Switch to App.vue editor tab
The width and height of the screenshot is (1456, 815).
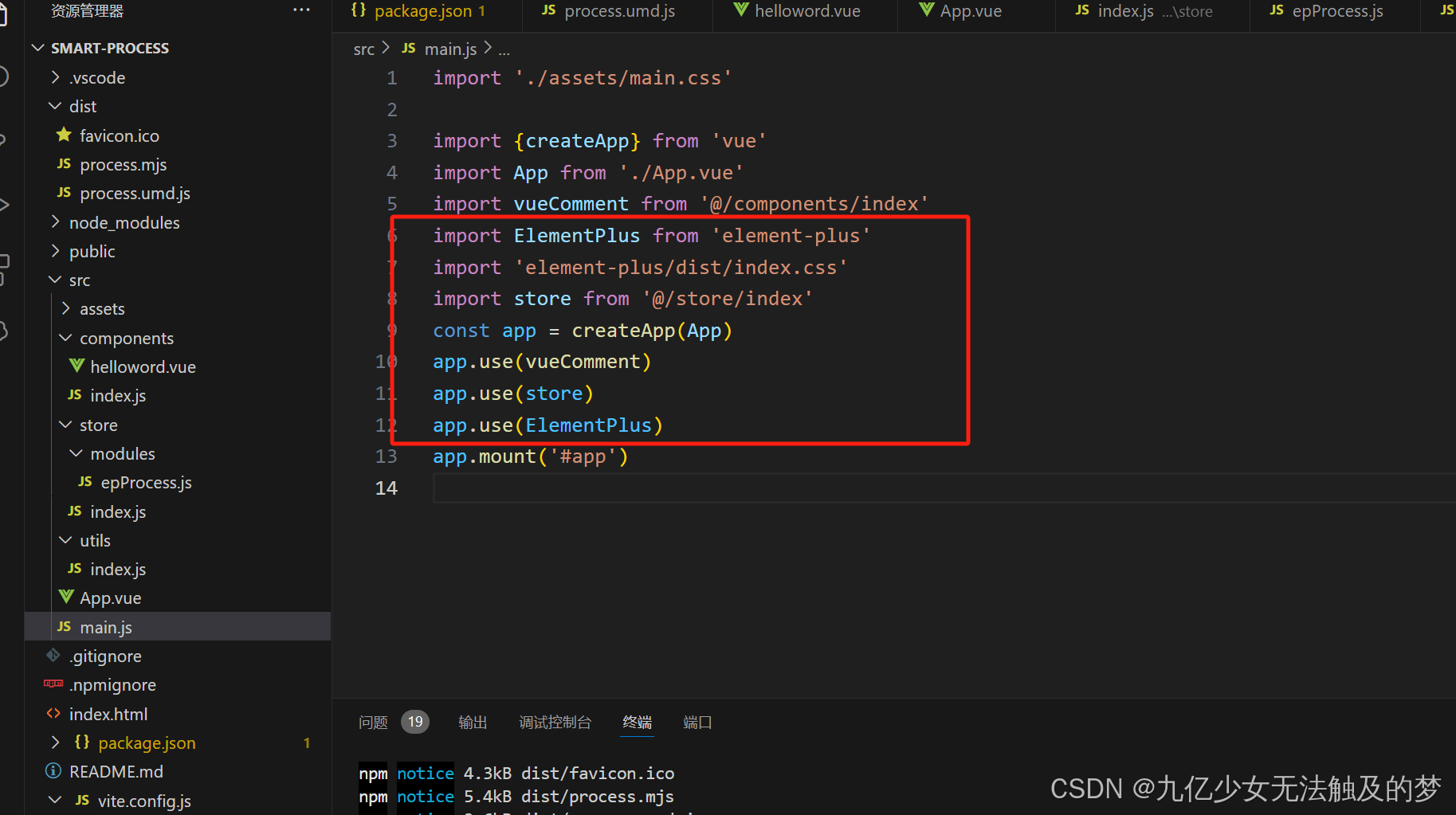tap(971, 11)
